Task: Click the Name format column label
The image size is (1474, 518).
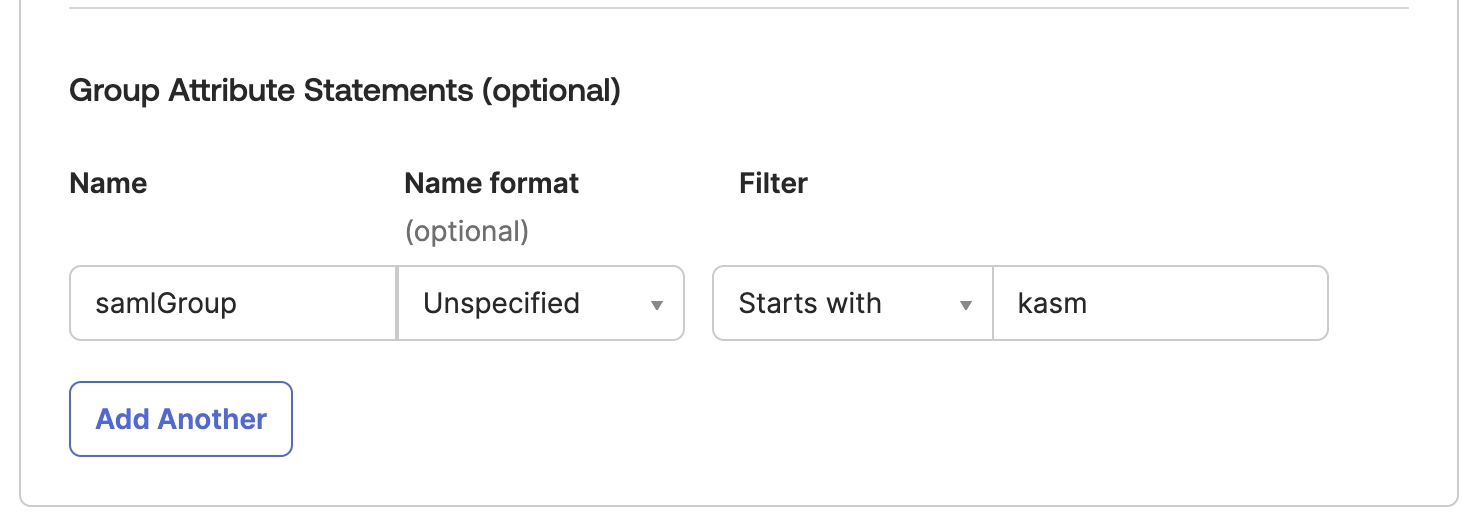Action: click(x=491, y=184)
